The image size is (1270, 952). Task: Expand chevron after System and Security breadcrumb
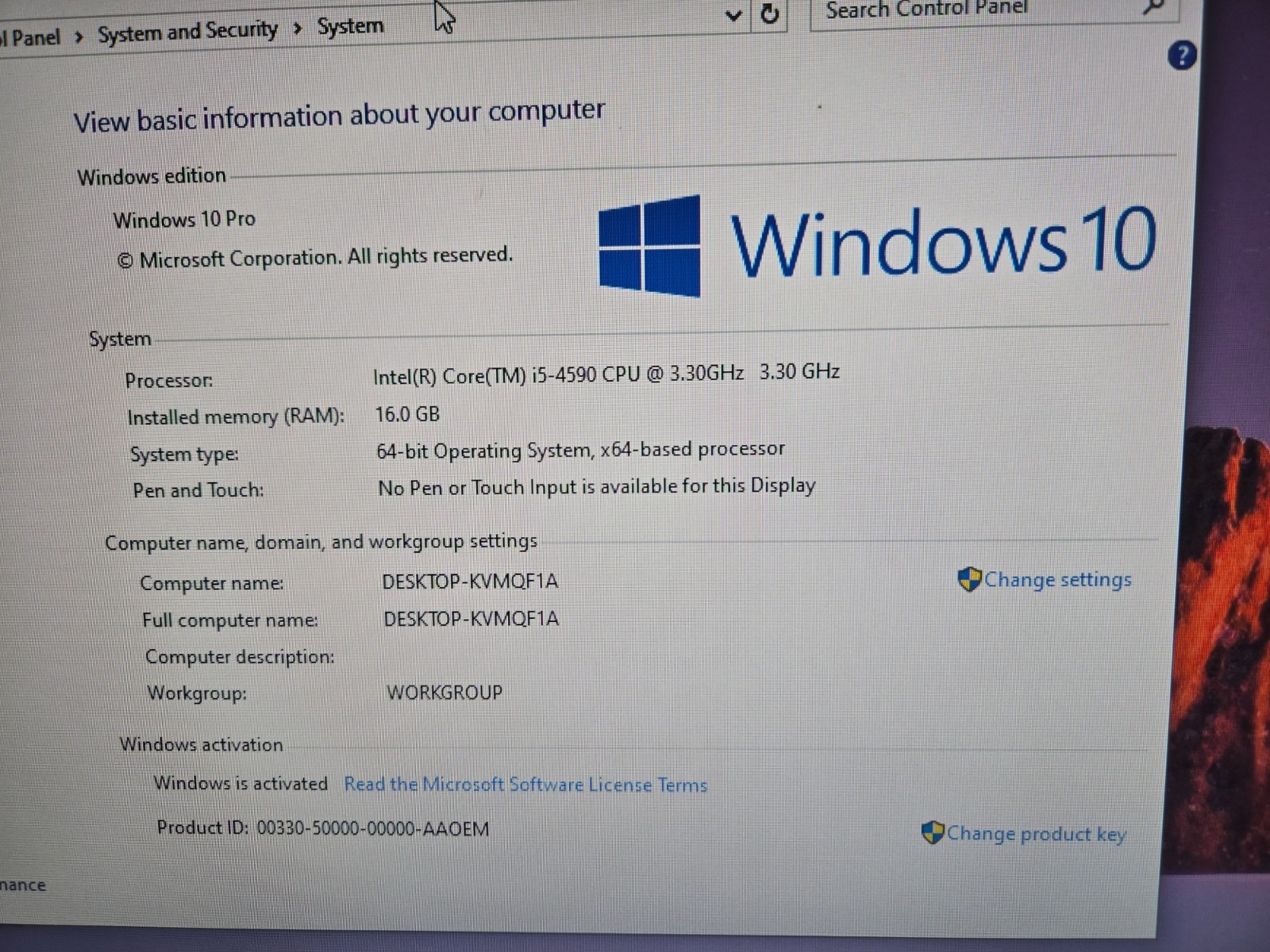click(x=297, y=29)
